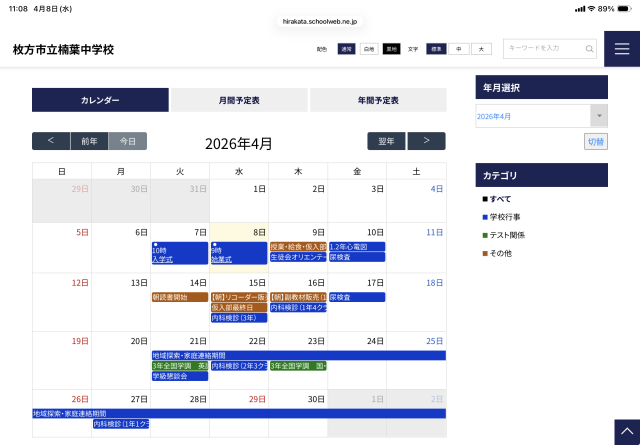Select the カレンダー tab
Viewport: 640px width, 445px height.
100,100
